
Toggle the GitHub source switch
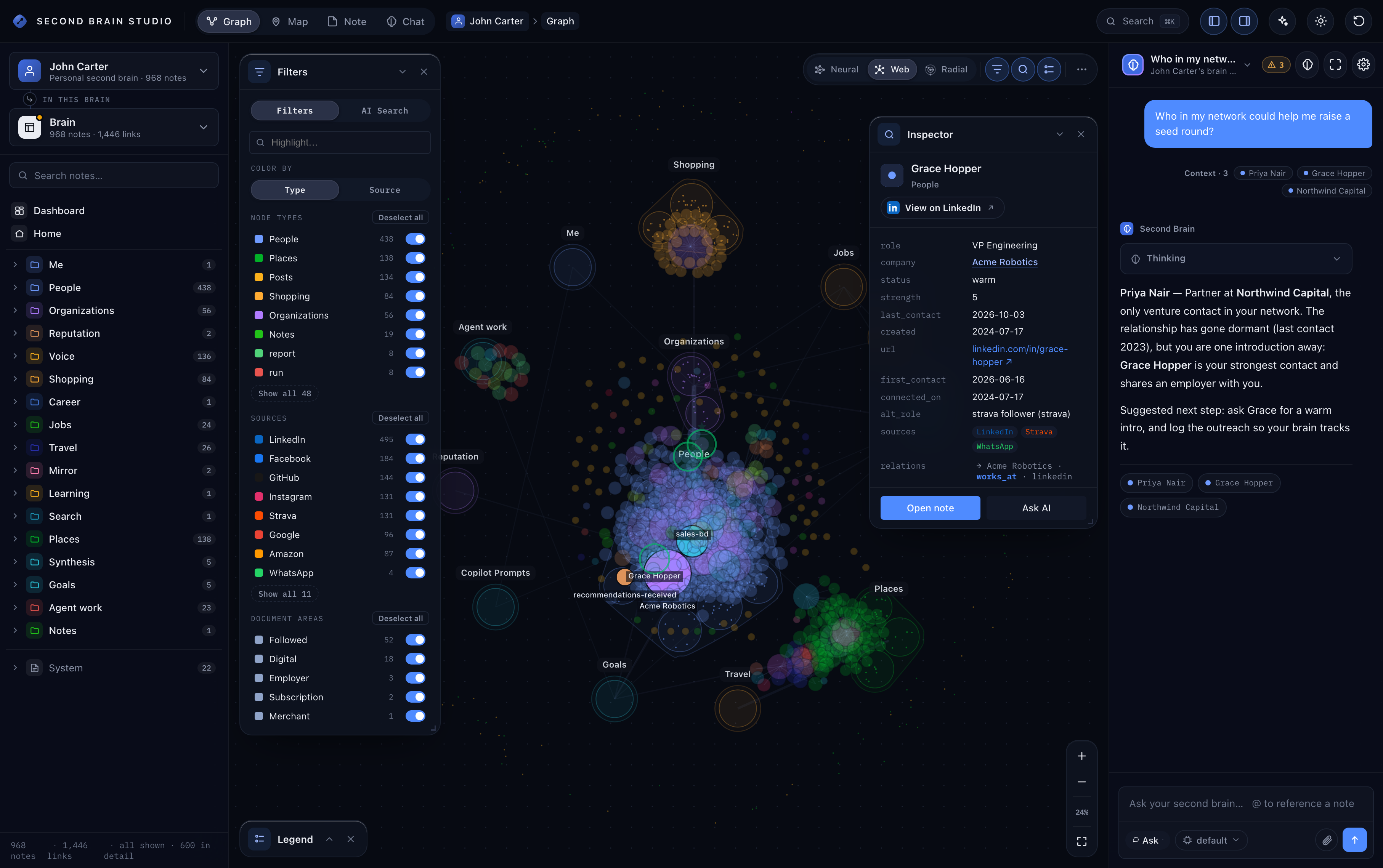pyautogui.click(x=415, y=477)
